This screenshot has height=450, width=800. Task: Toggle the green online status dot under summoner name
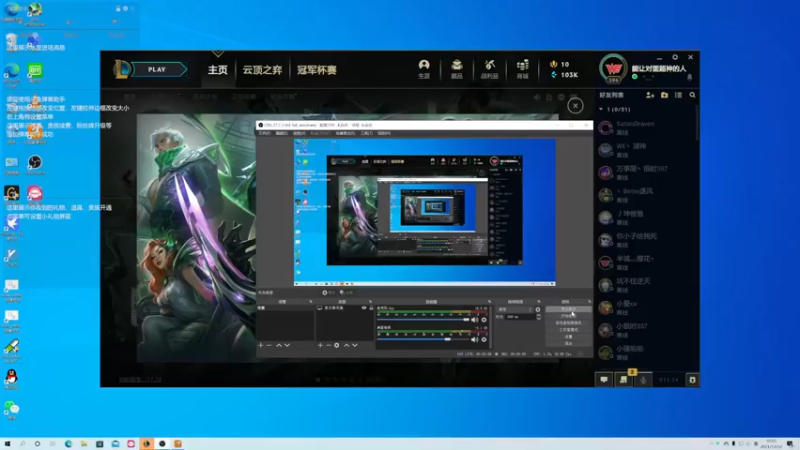(x=635, y=77)
